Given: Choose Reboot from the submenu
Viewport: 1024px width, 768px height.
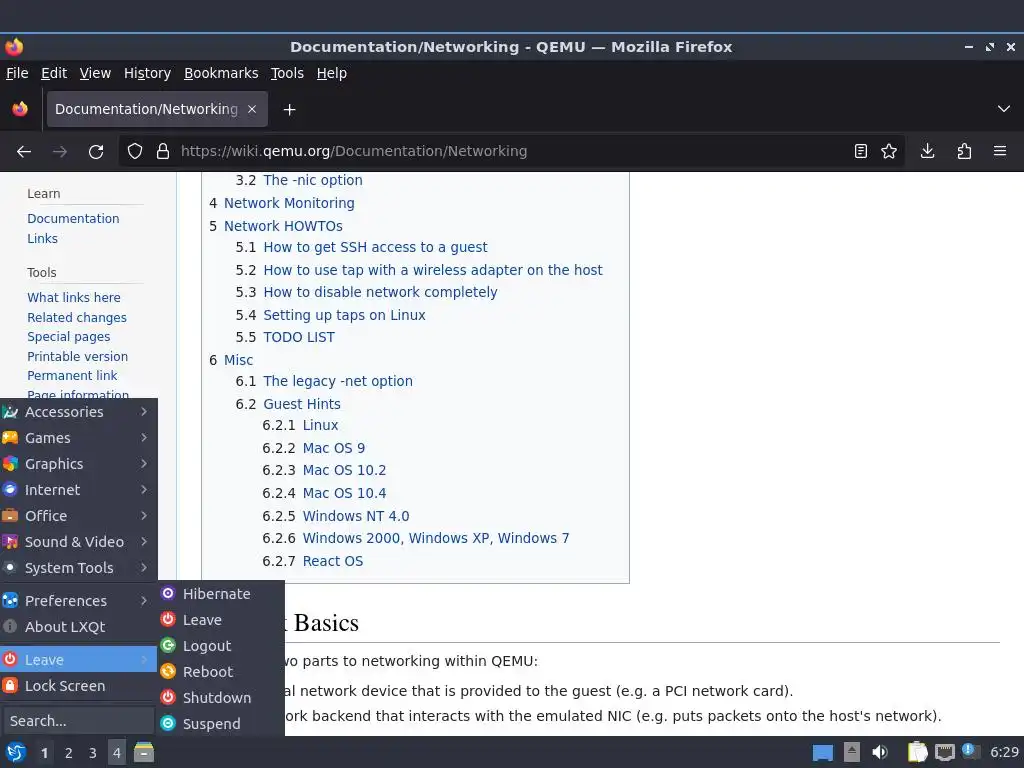Looking at the screenshot, I should tap(221, 672).
